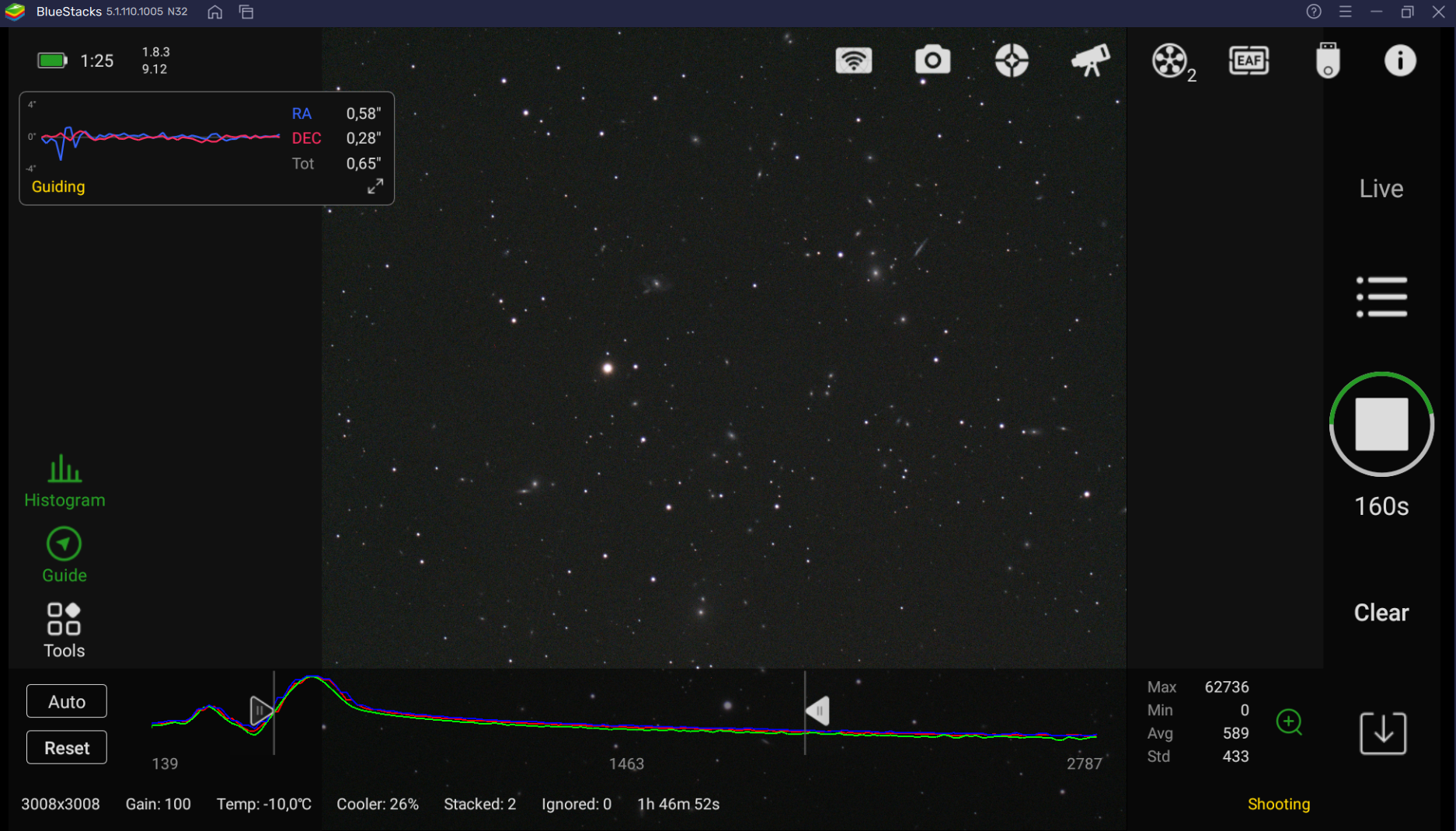
Task: Open the telescope mount control icon
Action: click(1091, 61)
